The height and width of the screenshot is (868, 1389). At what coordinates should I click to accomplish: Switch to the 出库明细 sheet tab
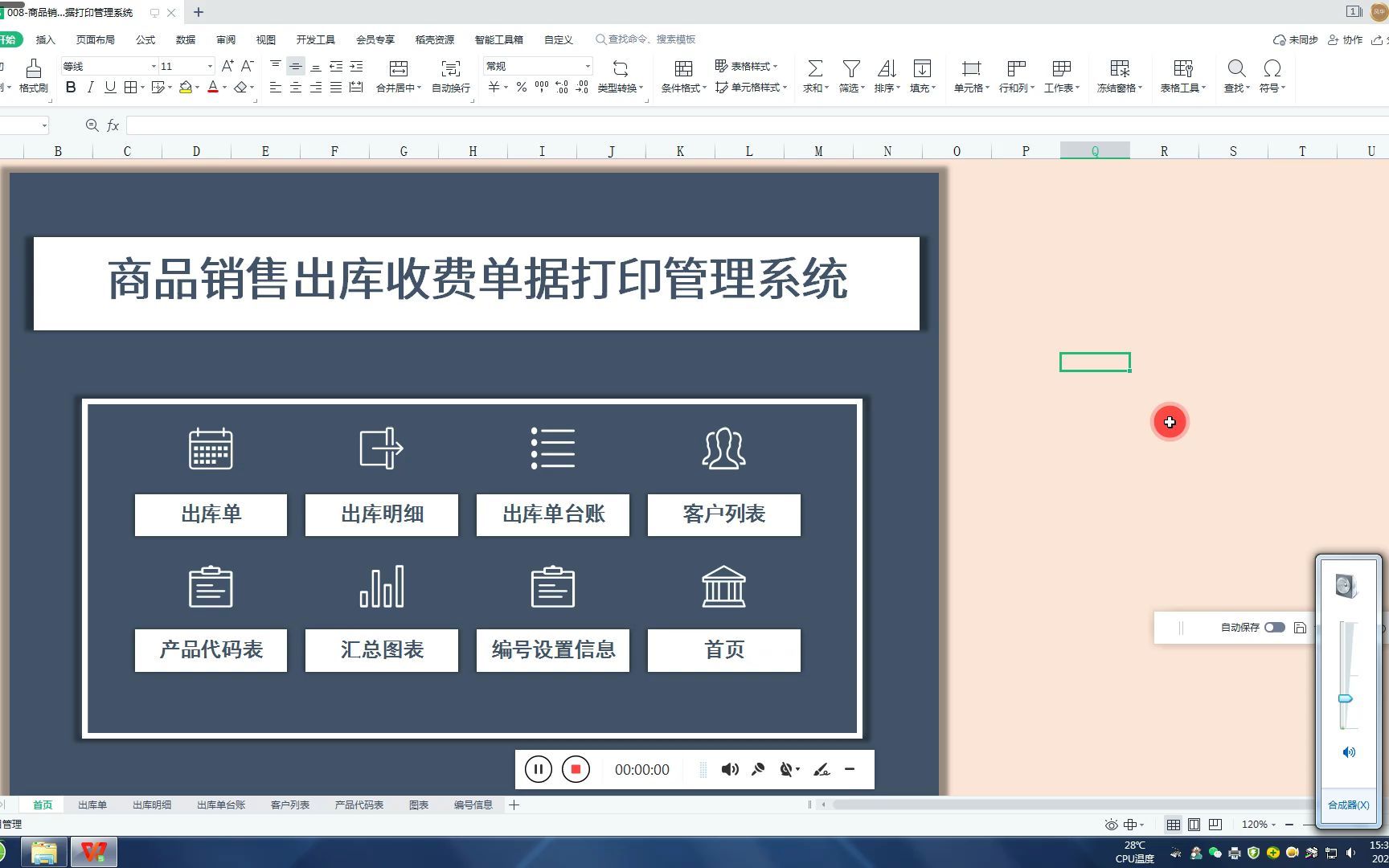tap(152, 805)
